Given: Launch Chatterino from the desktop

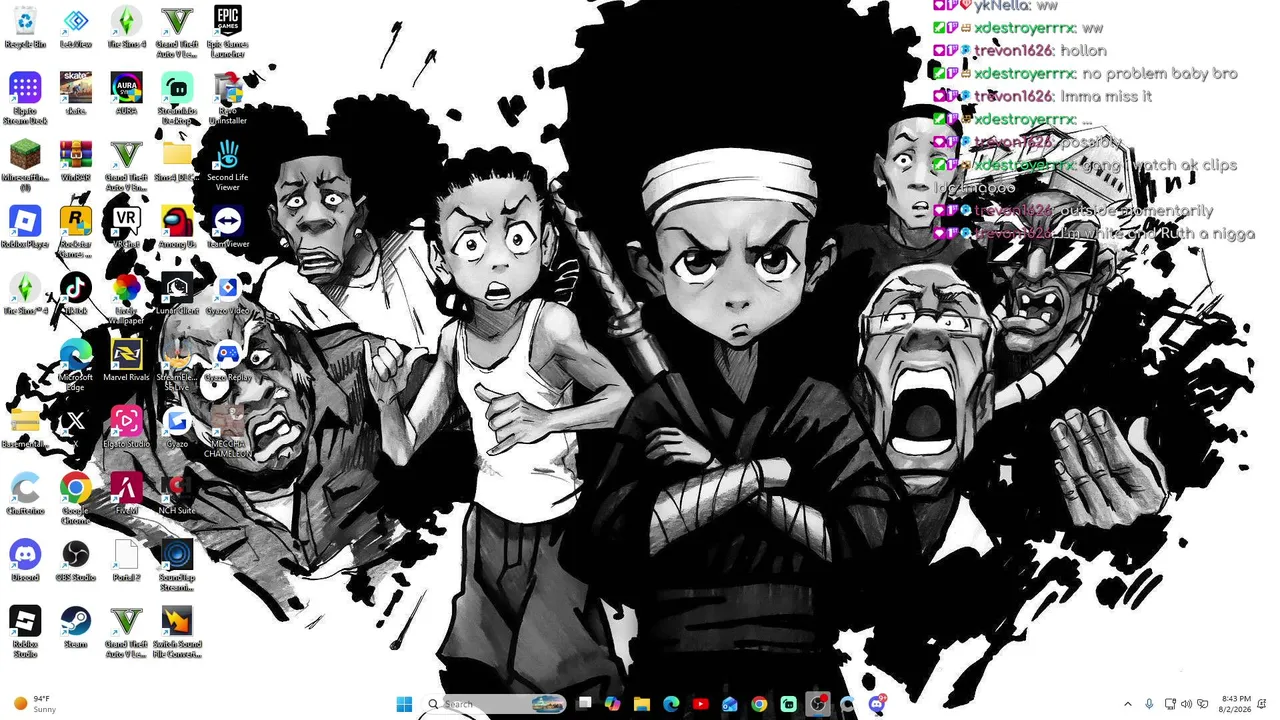Looking at the screenshot, I should [x=25, y=493].
